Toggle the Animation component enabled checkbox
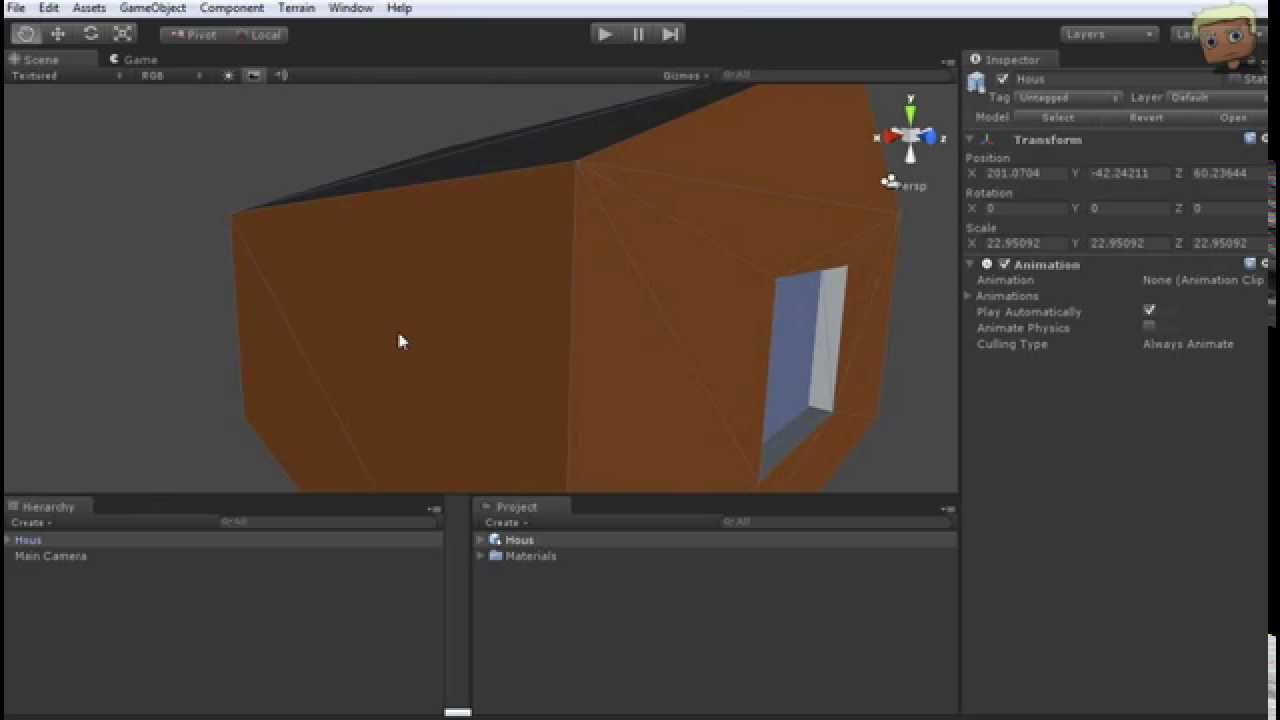 pyautogui.click(x=1004, y=264)
